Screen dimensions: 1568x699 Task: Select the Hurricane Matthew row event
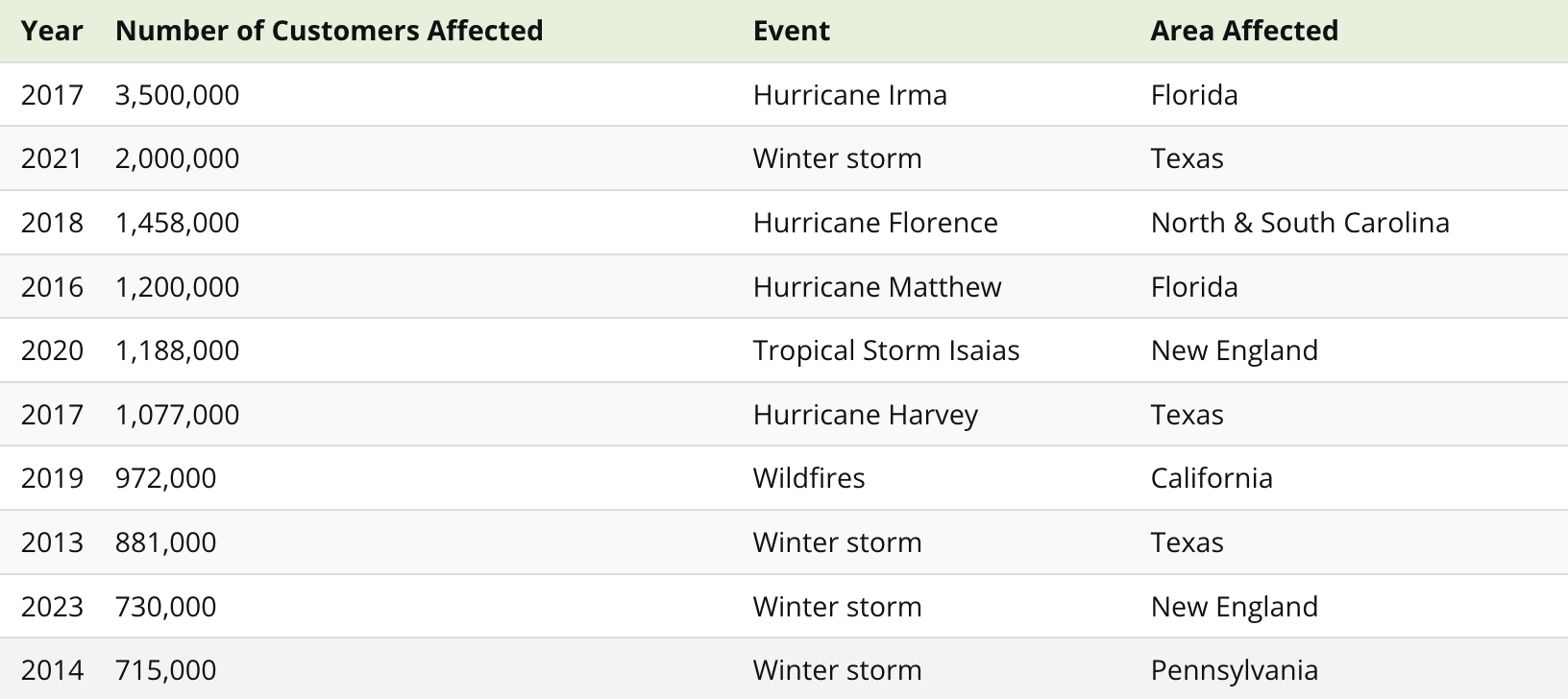click(877, 287)
